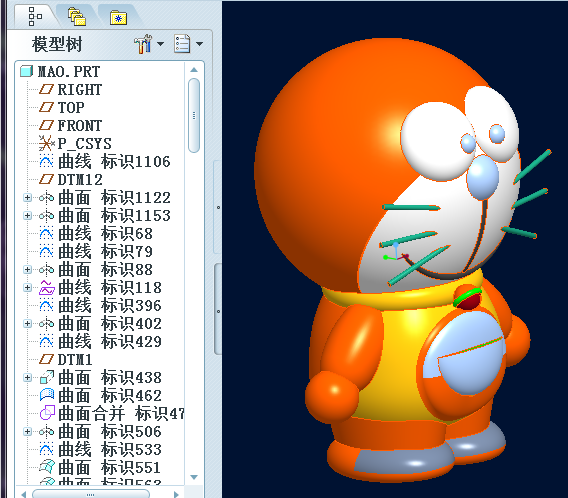Click the vertical scrollbar thumb
This screenshot has width=568, height=498.
pyautogui.click(x=194, y=116)
